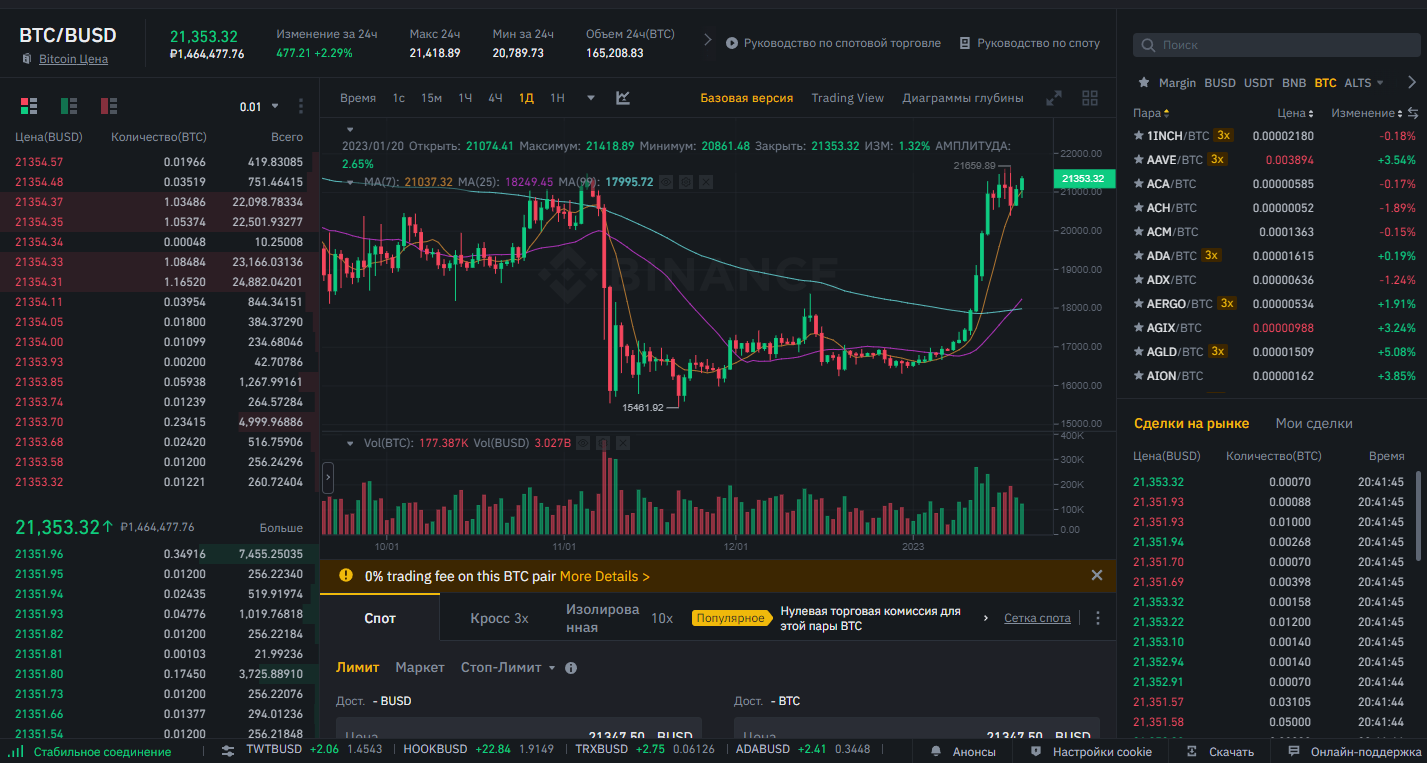
Task: Collapse the MA indicator legend arrow
Action: (349, 182)
